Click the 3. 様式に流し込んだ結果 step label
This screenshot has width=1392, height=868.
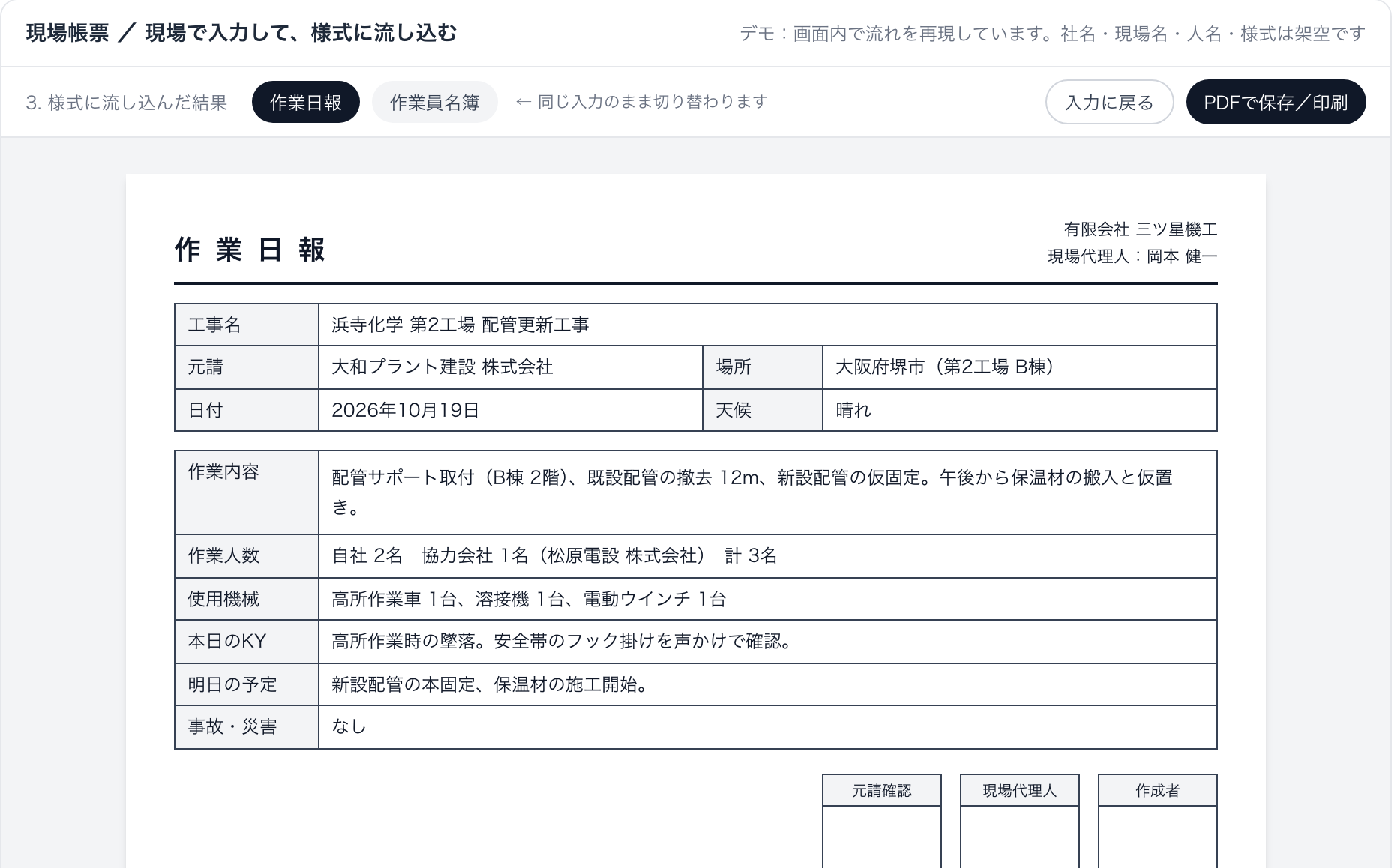point(127,103)
